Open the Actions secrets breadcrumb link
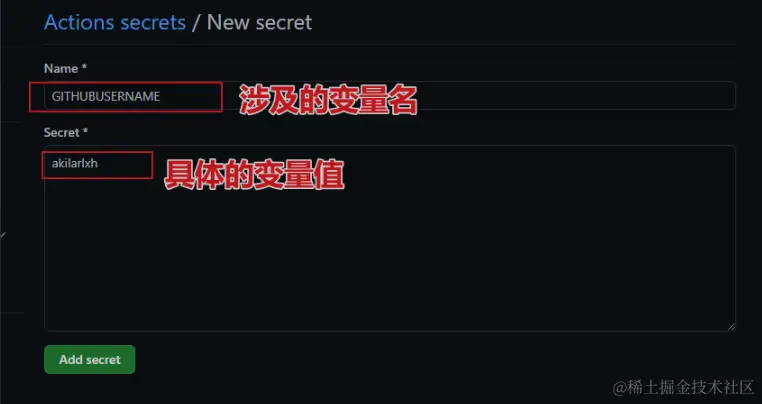The image size is (762, 404). 115,23
